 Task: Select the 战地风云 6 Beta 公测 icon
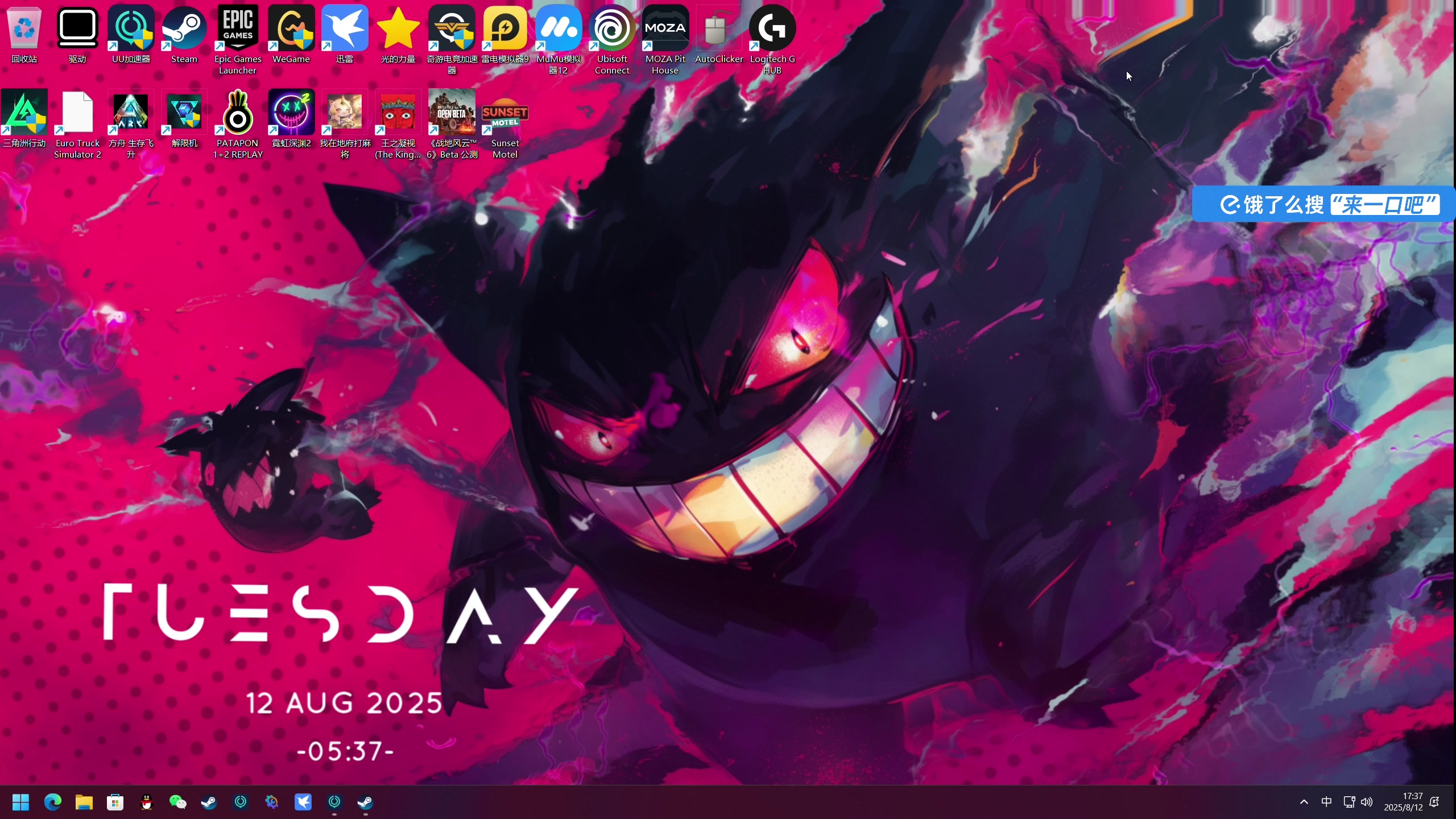coord(452,125)
